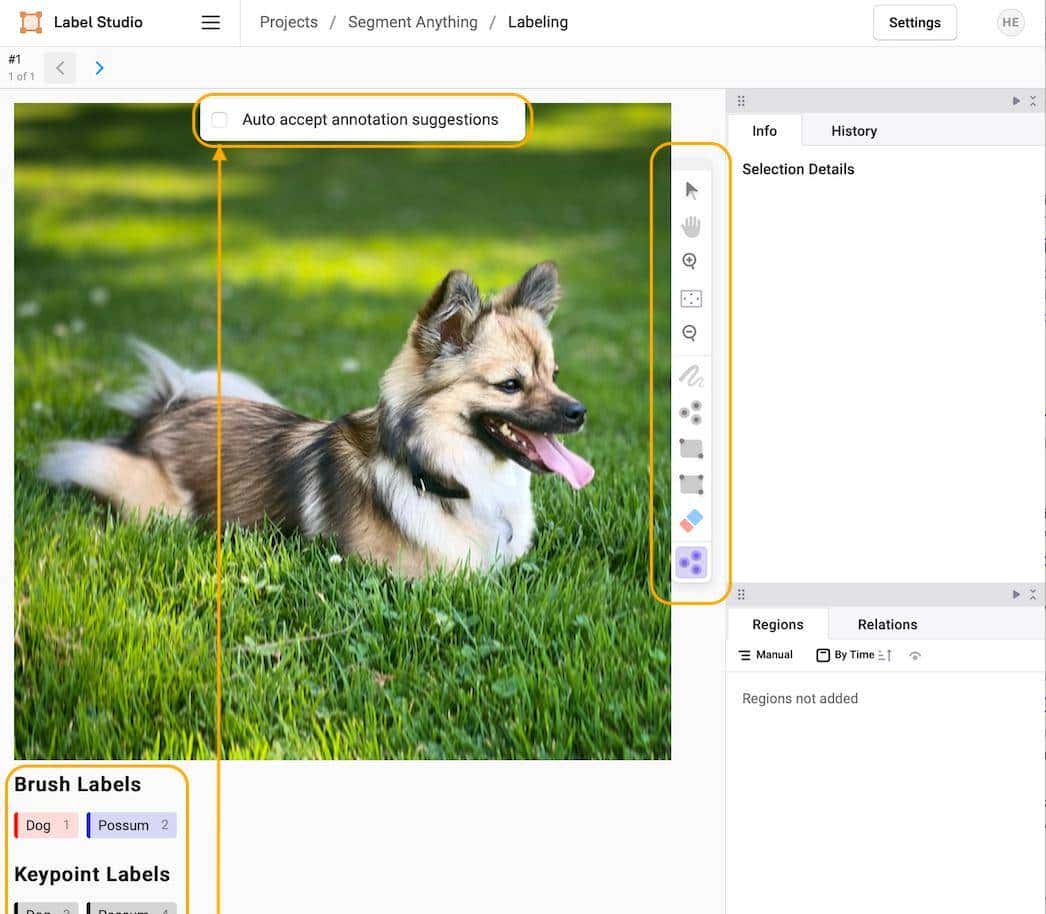Switch to the History tab
Screen dimensions: 1046x914
(x=853, y=131)
